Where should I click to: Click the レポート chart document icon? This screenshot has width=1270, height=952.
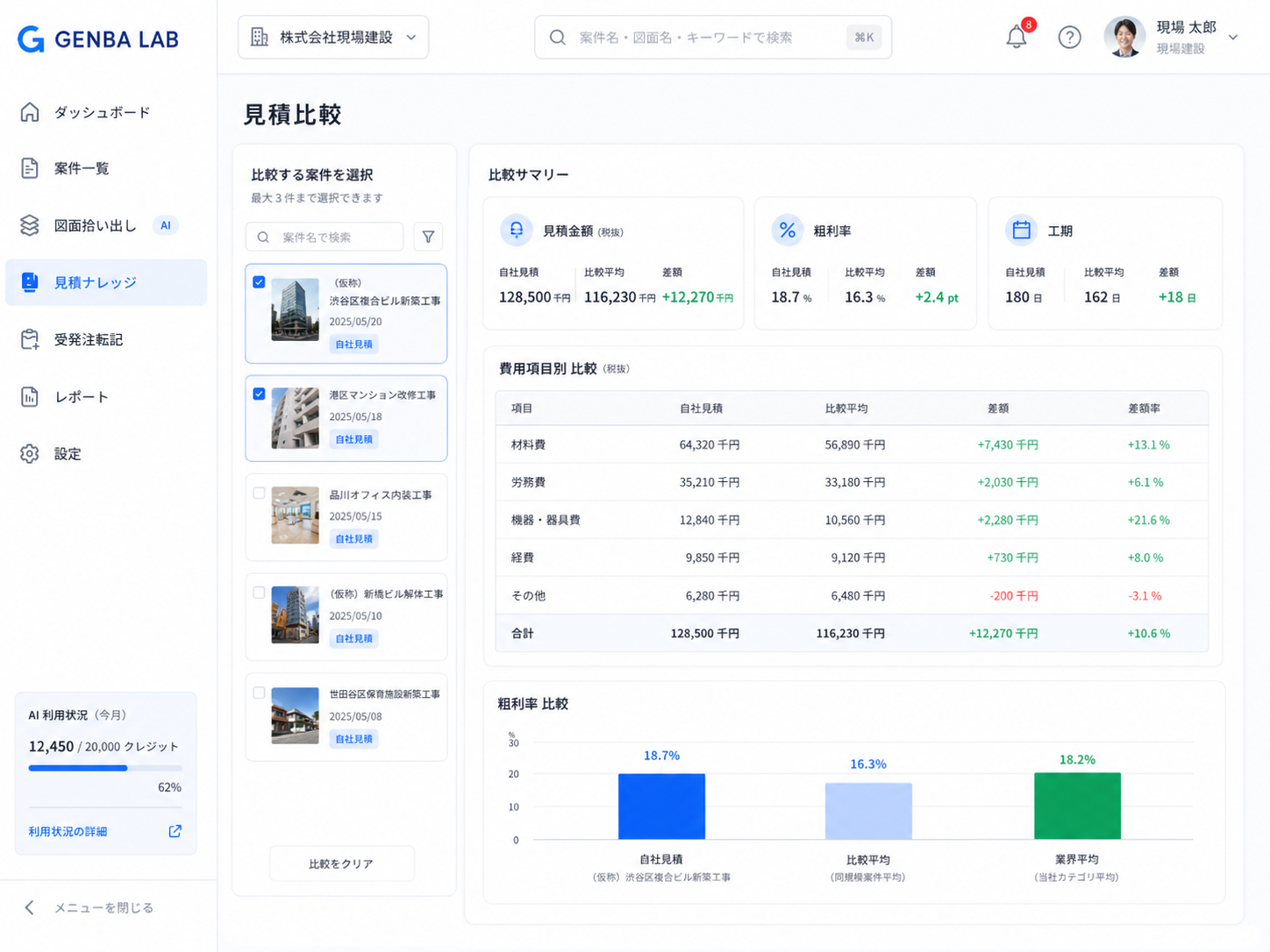(x=30, y=396)
